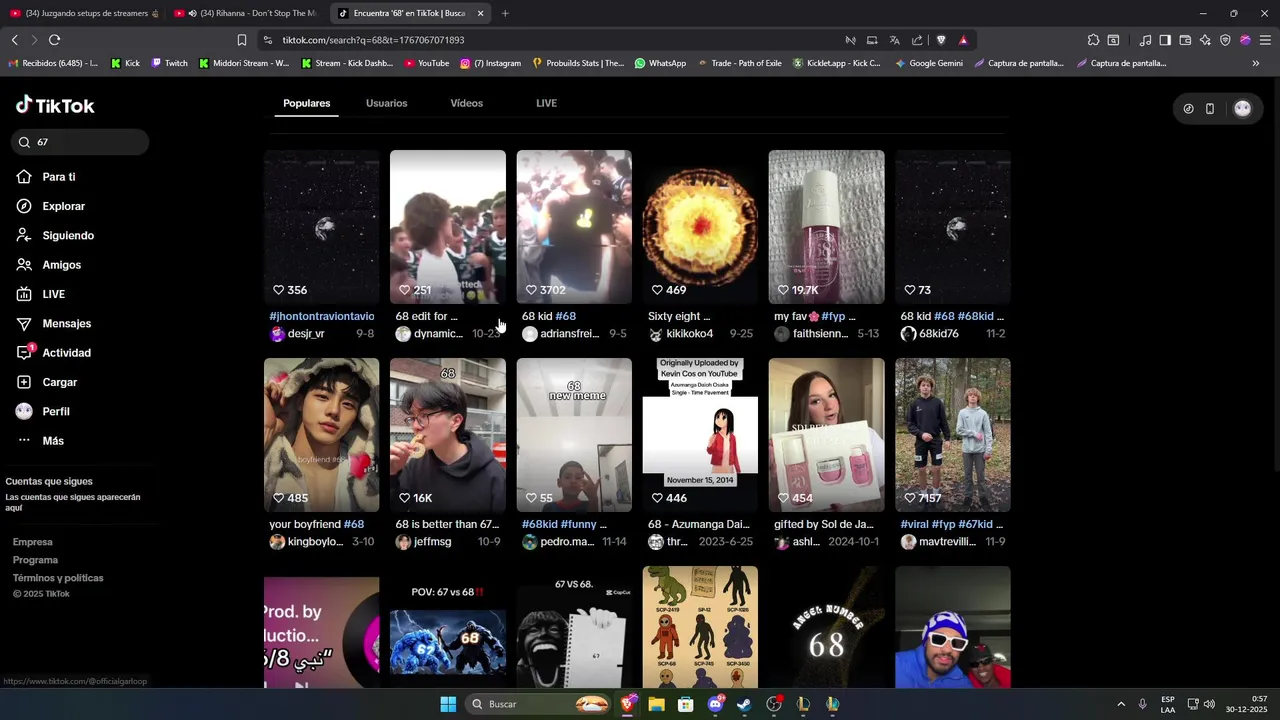The height and width of the screenshot is (720, 1280).
Task: Show hidden system tray icons
Action: pyautogui.click(x=1121, y=704)
